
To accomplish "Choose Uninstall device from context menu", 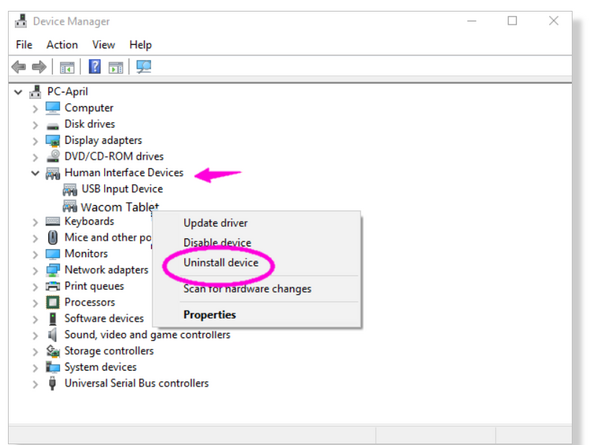I will pos(221,262).
